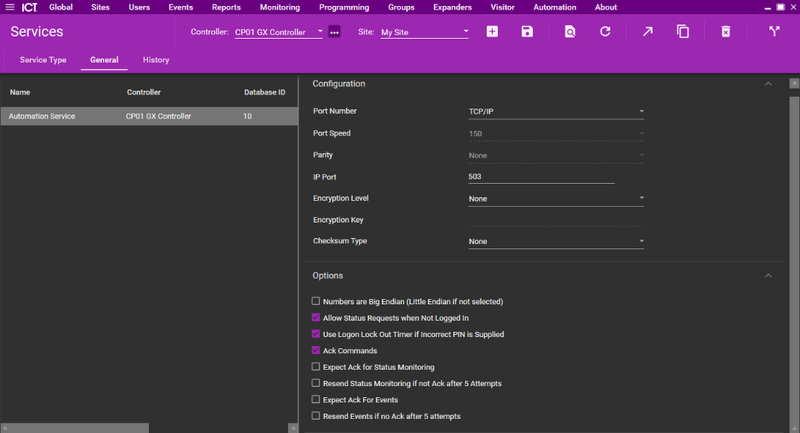This screenshot has height=433, width=800.
Task: Open the Expanders menu
Action: click(453, 7)
